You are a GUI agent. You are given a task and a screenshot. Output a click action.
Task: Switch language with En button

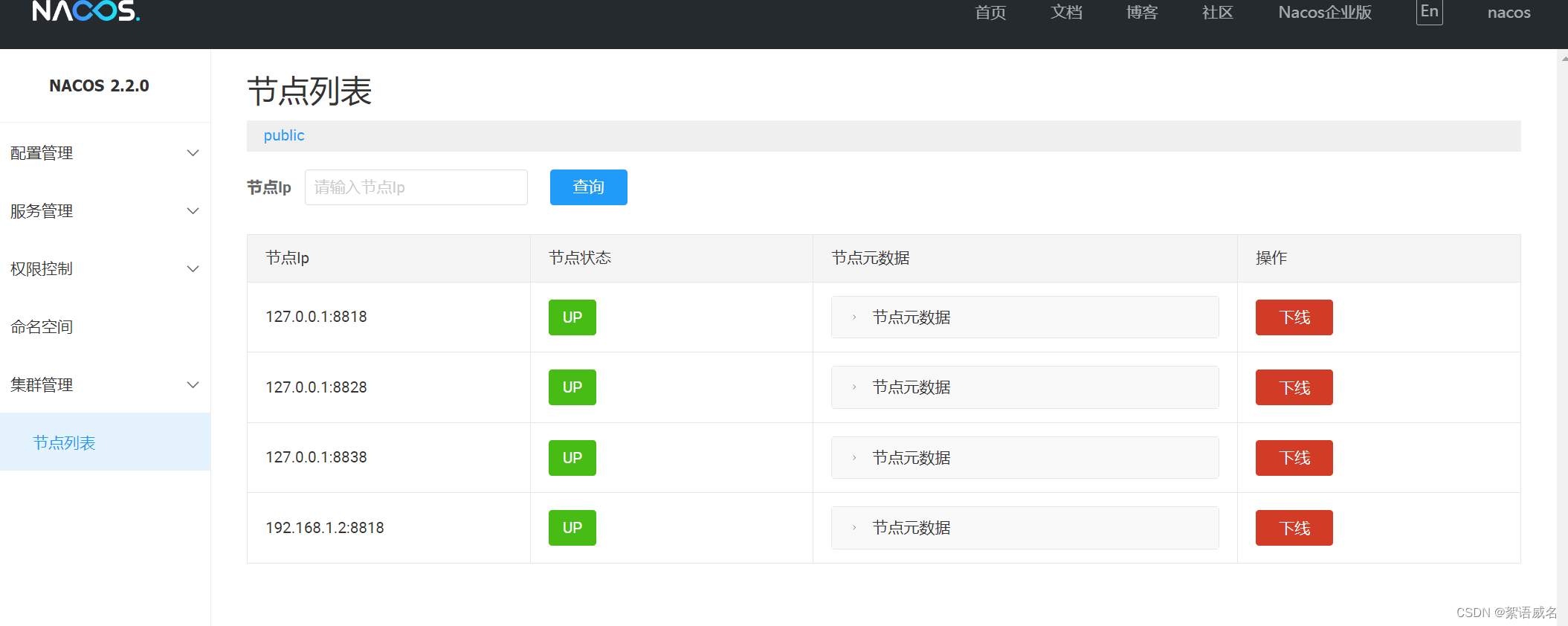(1429, 12)
